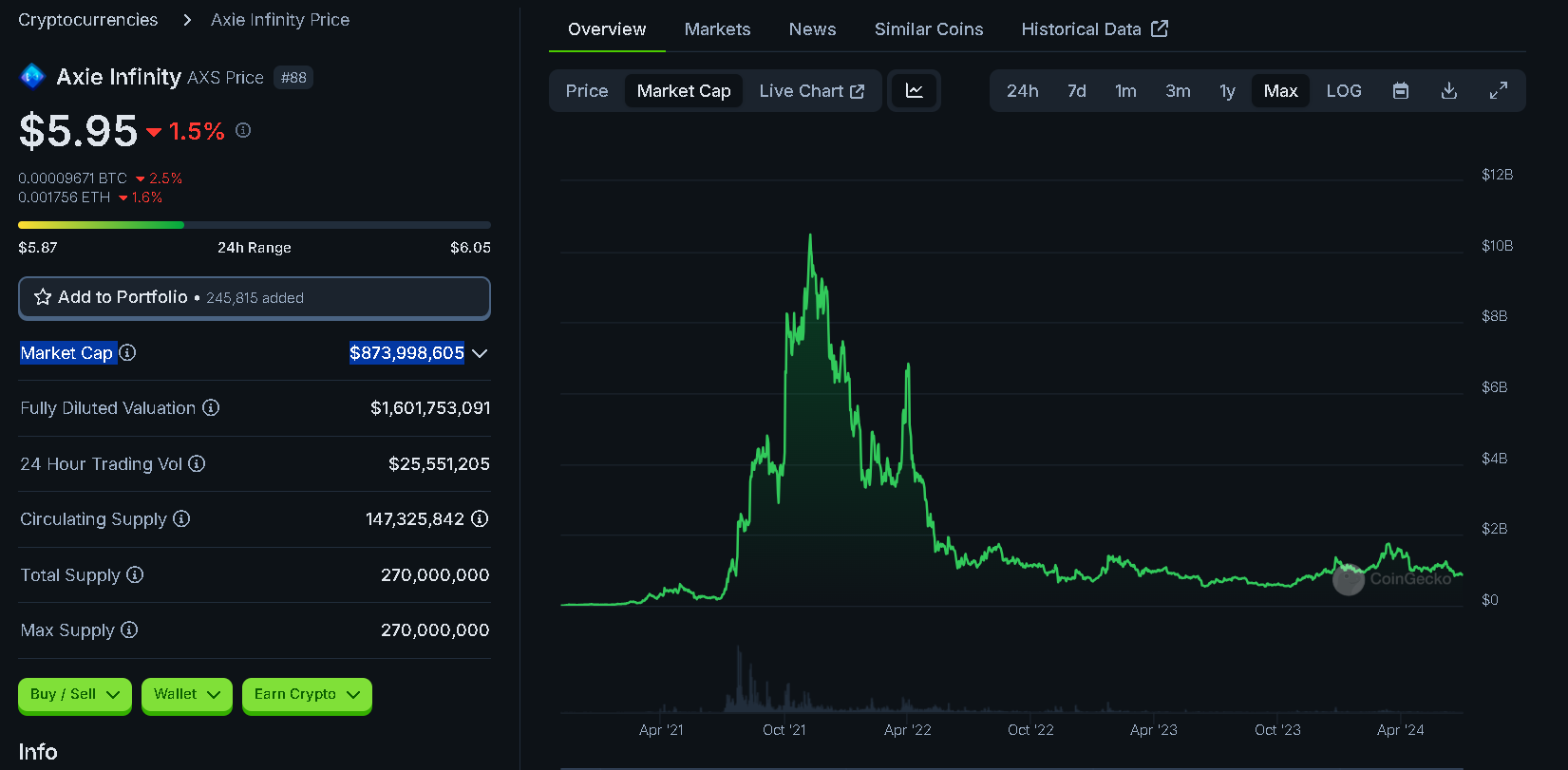Open the Wallet dropdown
The image size is (1568, 770).
point(187,695)
